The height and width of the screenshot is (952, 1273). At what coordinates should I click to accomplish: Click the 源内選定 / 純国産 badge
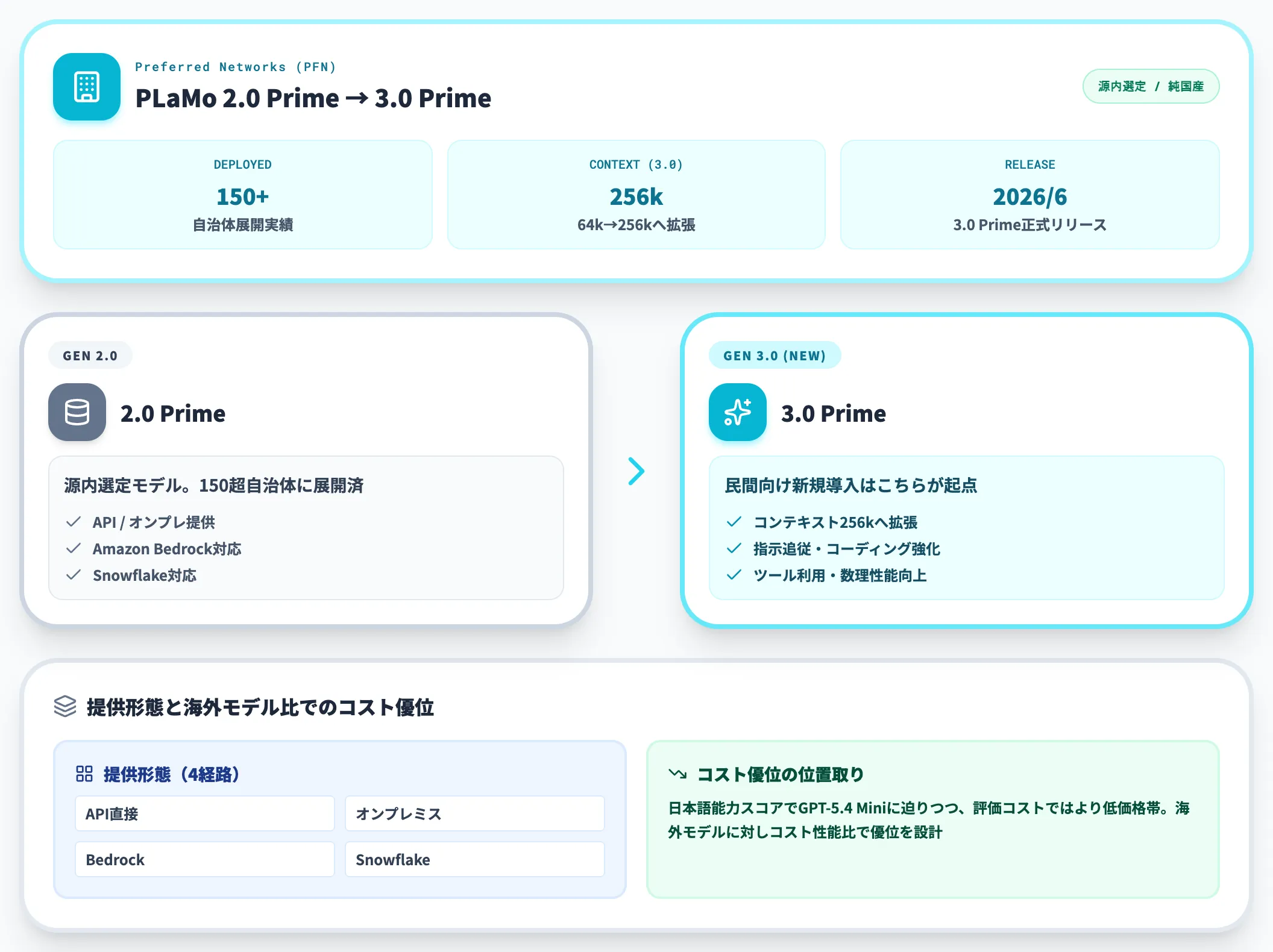pos(1151,86)
